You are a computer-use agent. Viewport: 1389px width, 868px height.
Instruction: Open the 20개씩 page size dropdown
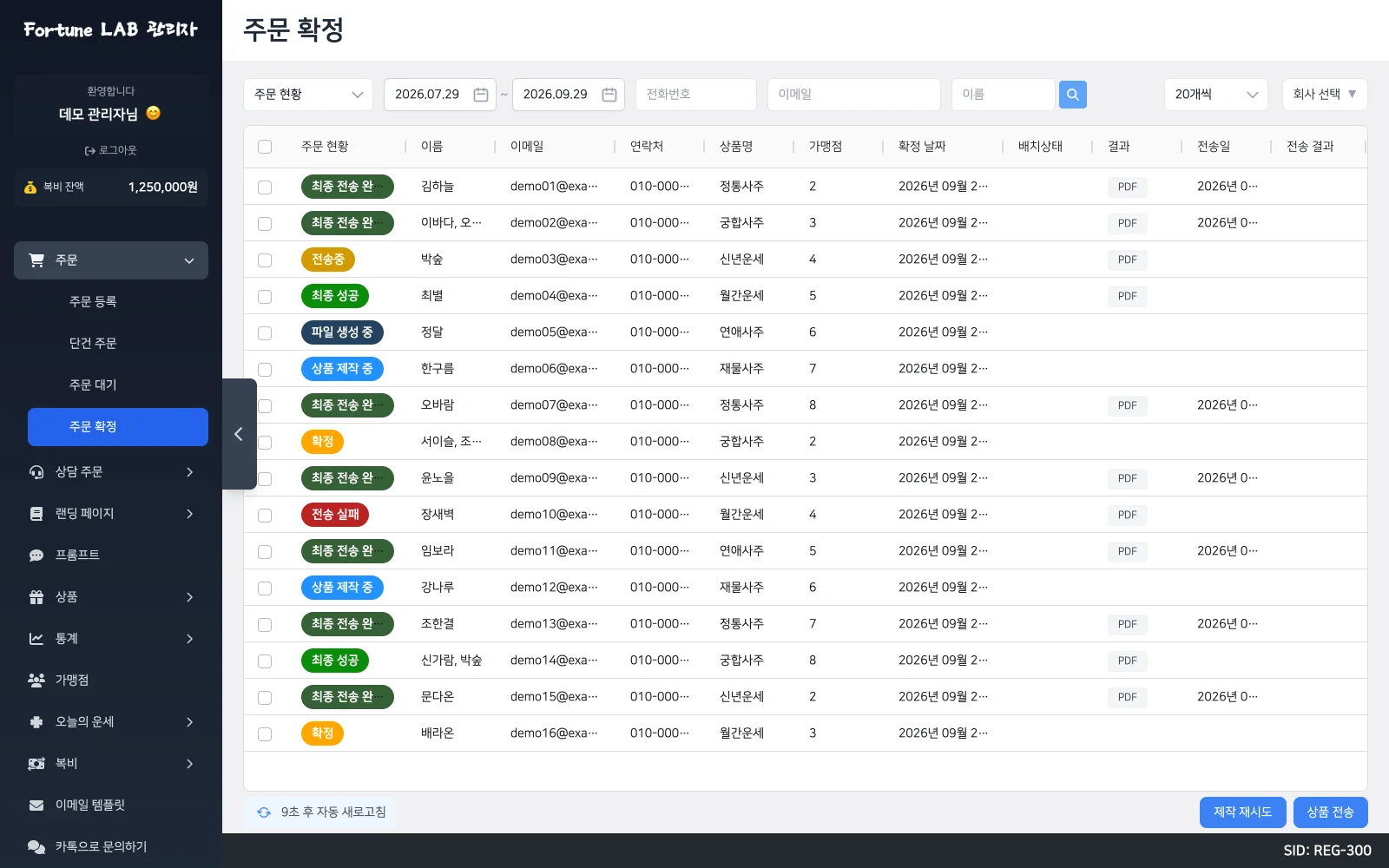[x=1216, y=95]
